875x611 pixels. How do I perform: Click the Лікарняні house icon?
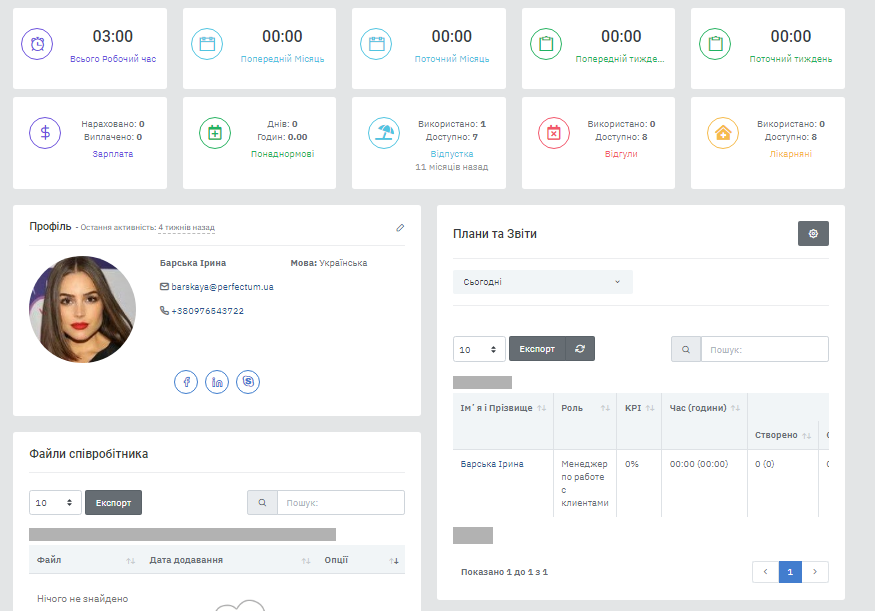click(x=723, y=133)
